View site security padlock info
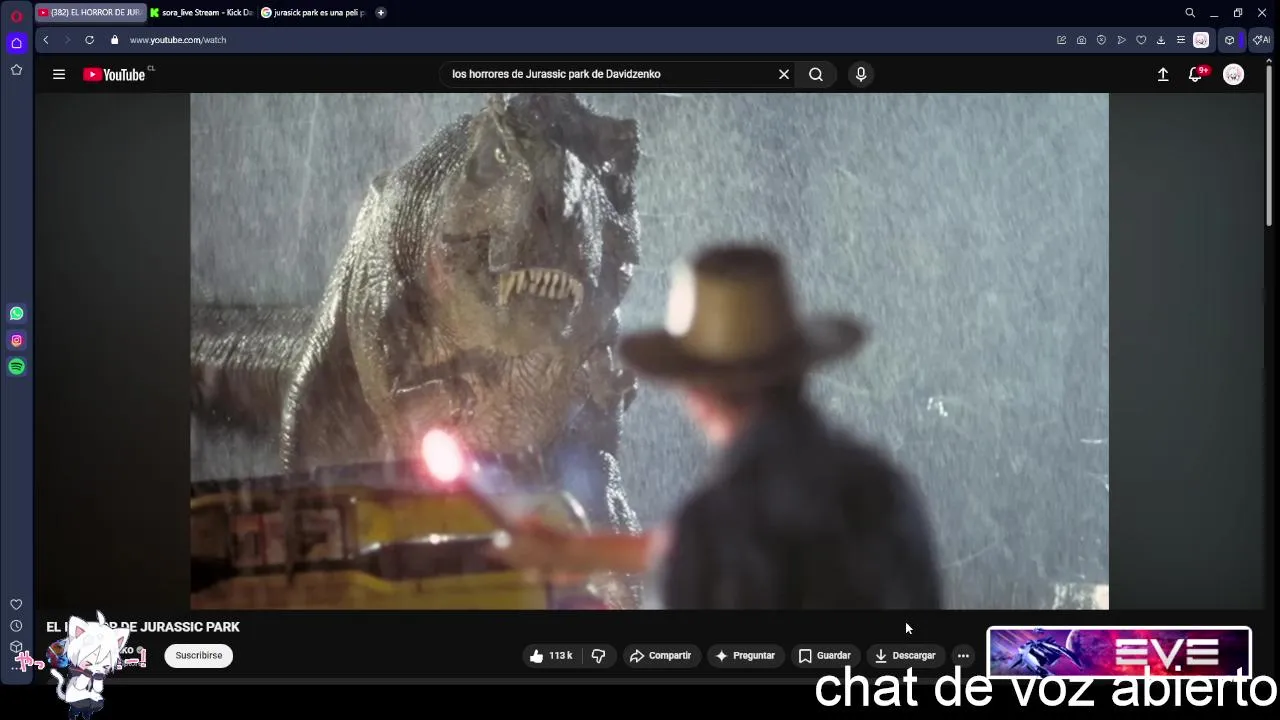This screenshot has width=1280, height=720. tap(114, 40)
